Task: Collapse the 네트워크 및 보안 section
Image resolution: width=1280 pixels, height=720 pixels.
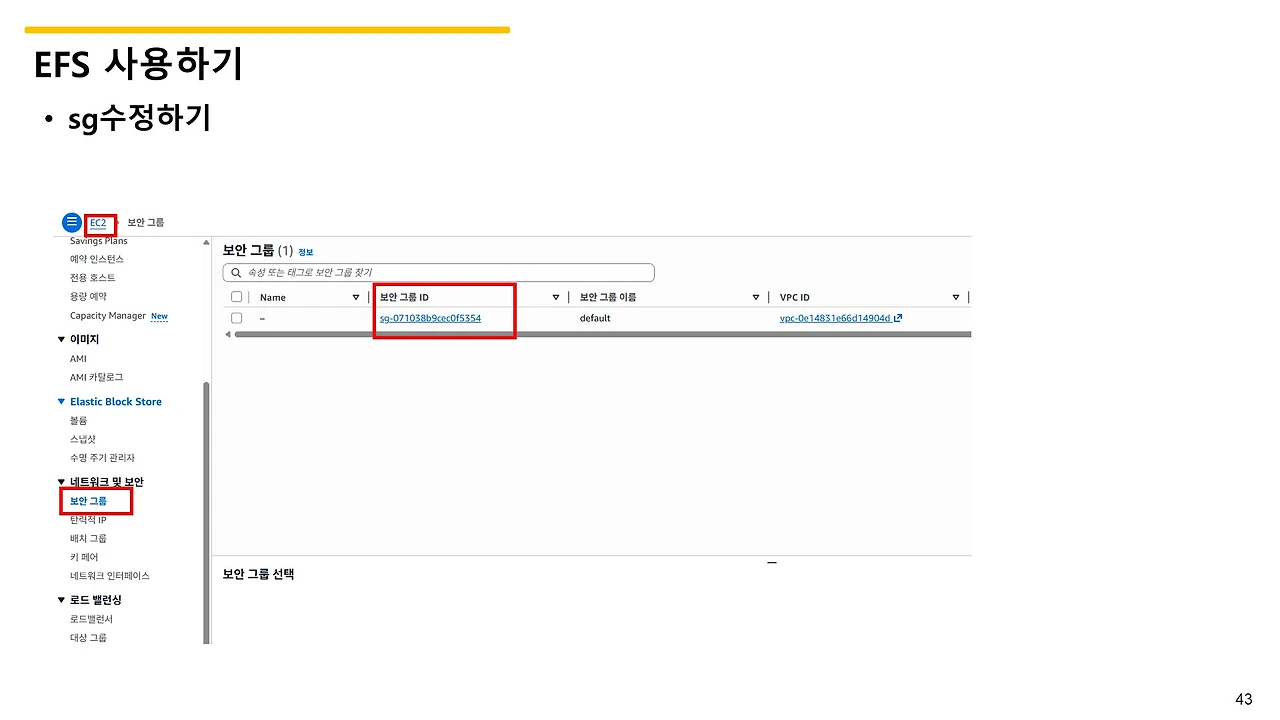Action: 61,482
